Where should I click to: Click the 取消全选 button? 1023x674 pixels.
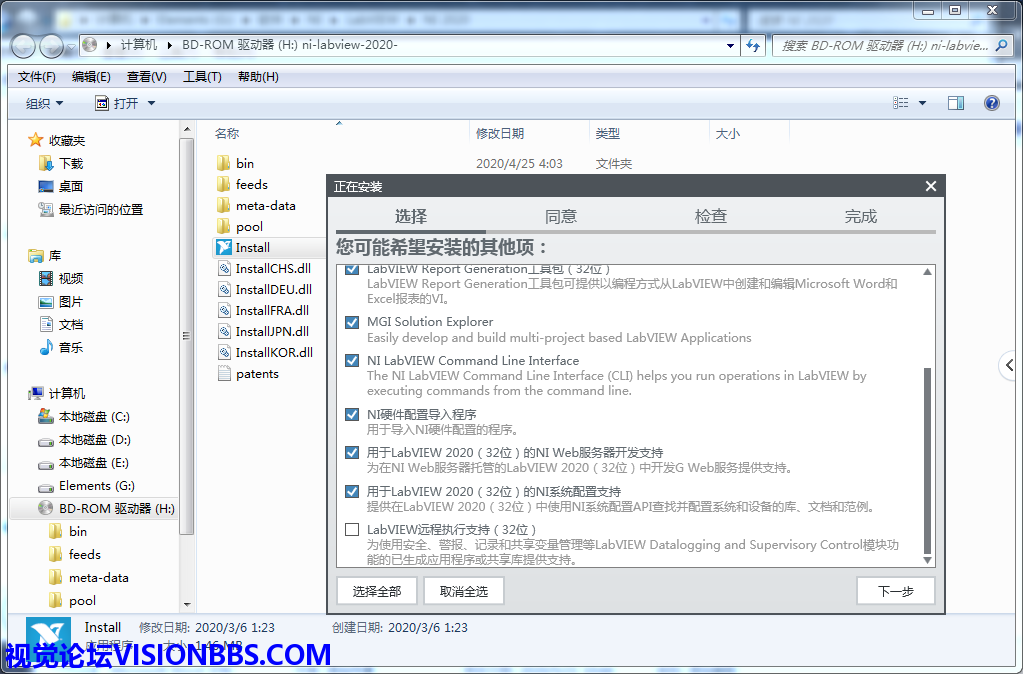(x=464, y=591)
